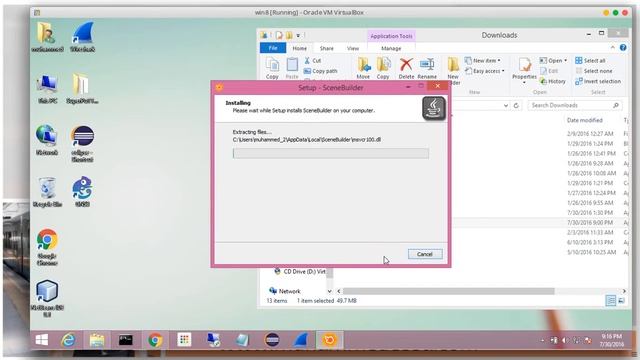Switch to the Home ribbon tab
Image resolution: width=640 pixels, height=360 pixels.
[x=299, y=48]
